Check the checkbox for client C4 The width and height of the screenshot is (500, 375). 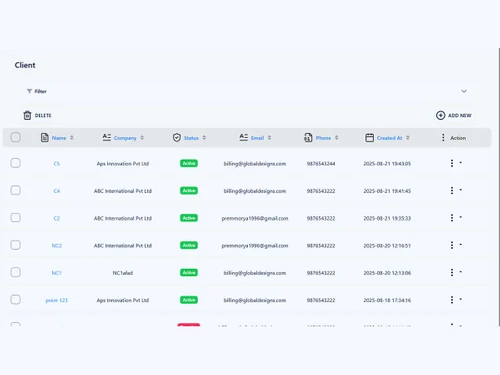coord(15,190)
